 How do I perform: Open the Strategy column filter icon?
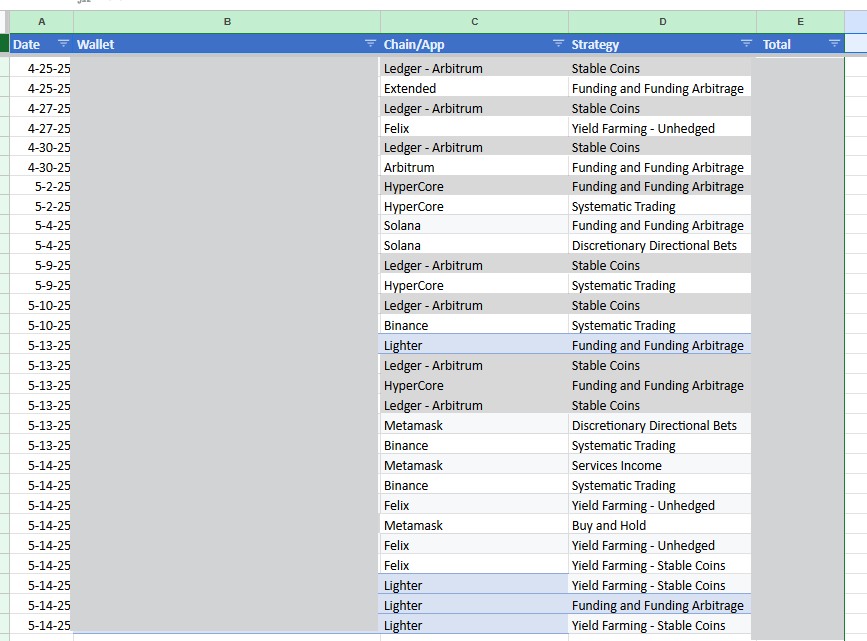tap(746, 43)
